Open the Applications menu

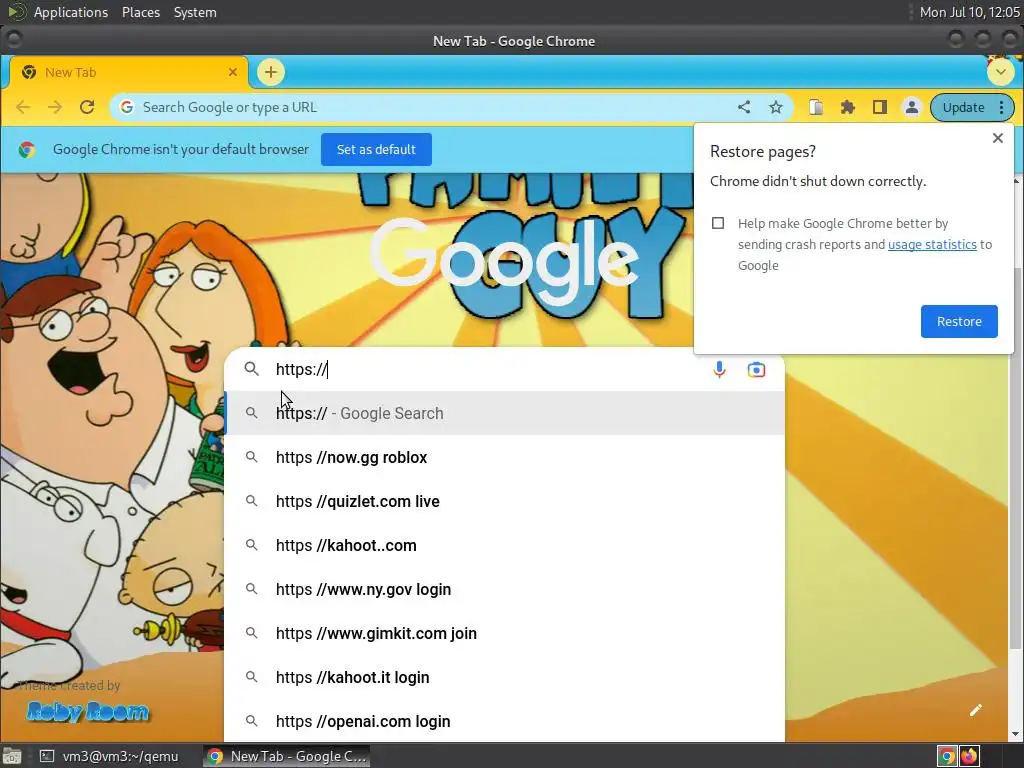(x=71, y=12)
